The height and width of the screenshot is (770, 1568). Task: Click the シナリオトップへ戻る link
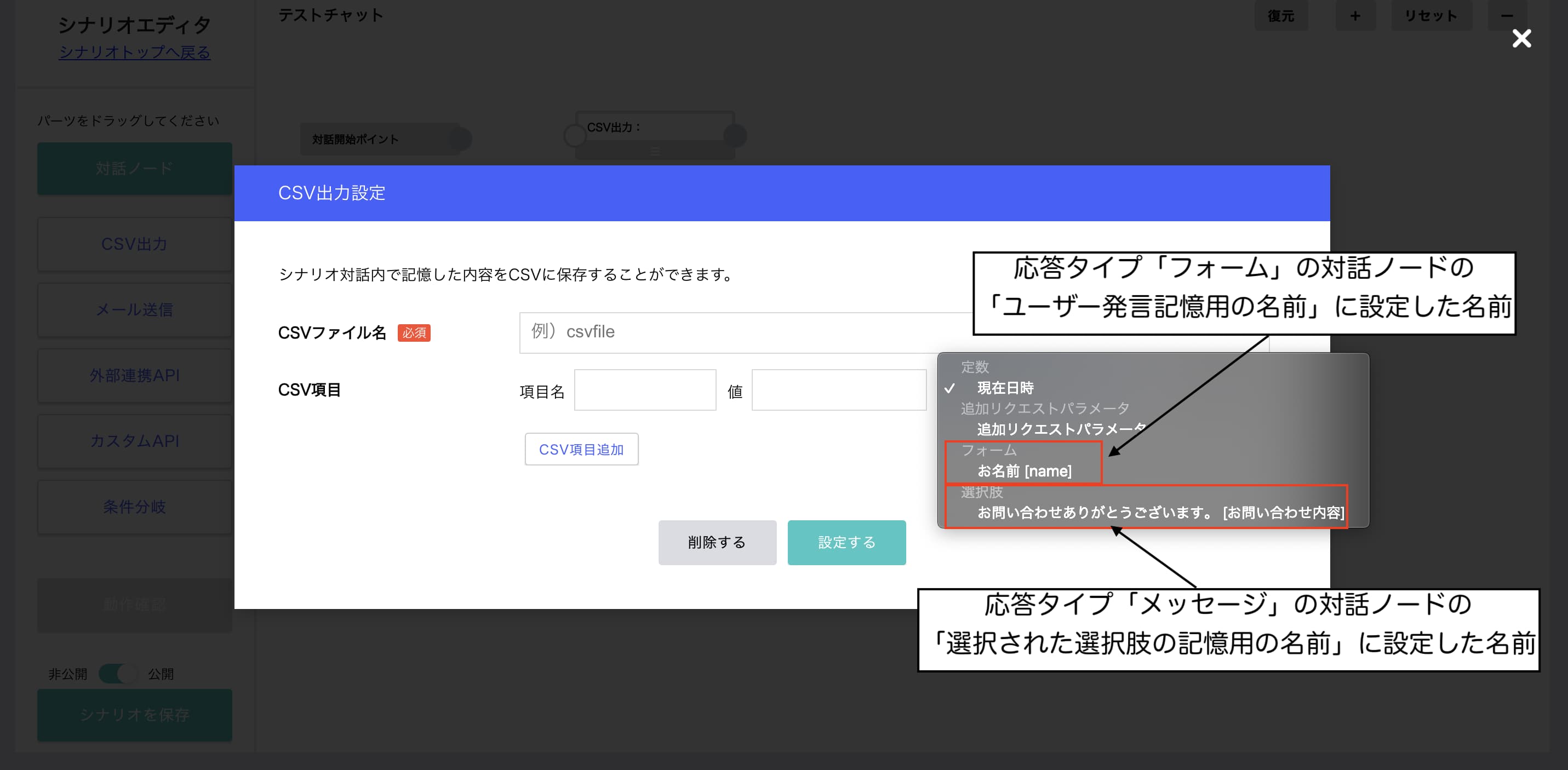(135, 53)
